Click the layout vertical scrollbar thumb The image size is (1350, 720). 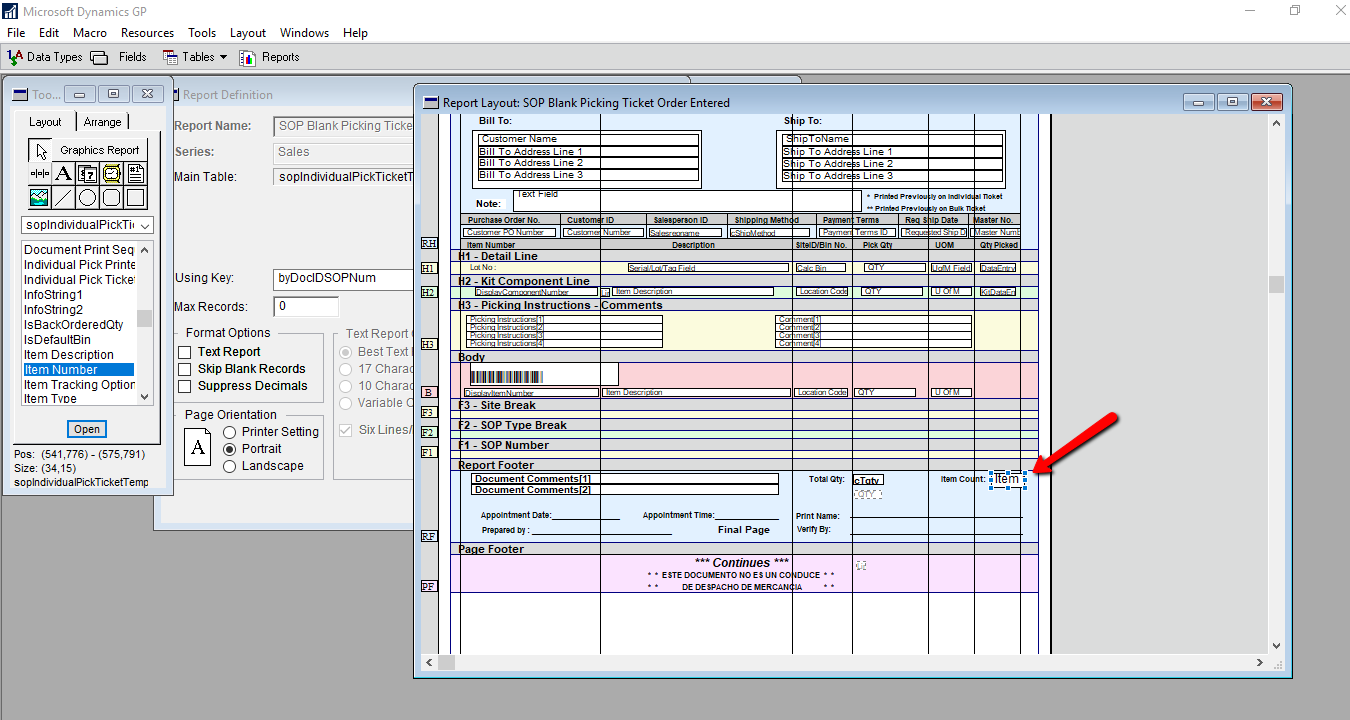(1275, 284)
